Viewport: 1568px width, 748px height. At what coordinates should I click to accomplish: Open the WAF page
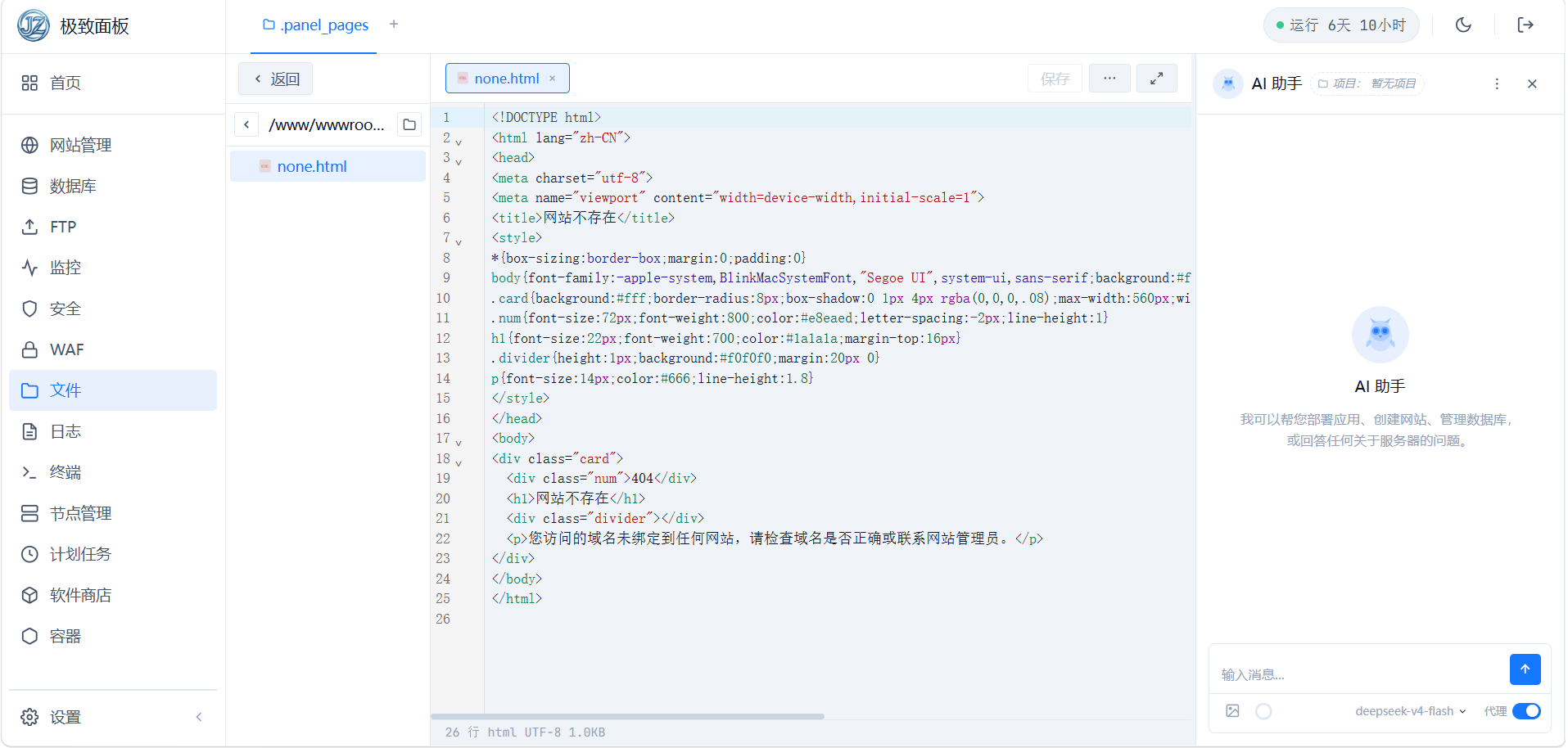click(113, 349)
